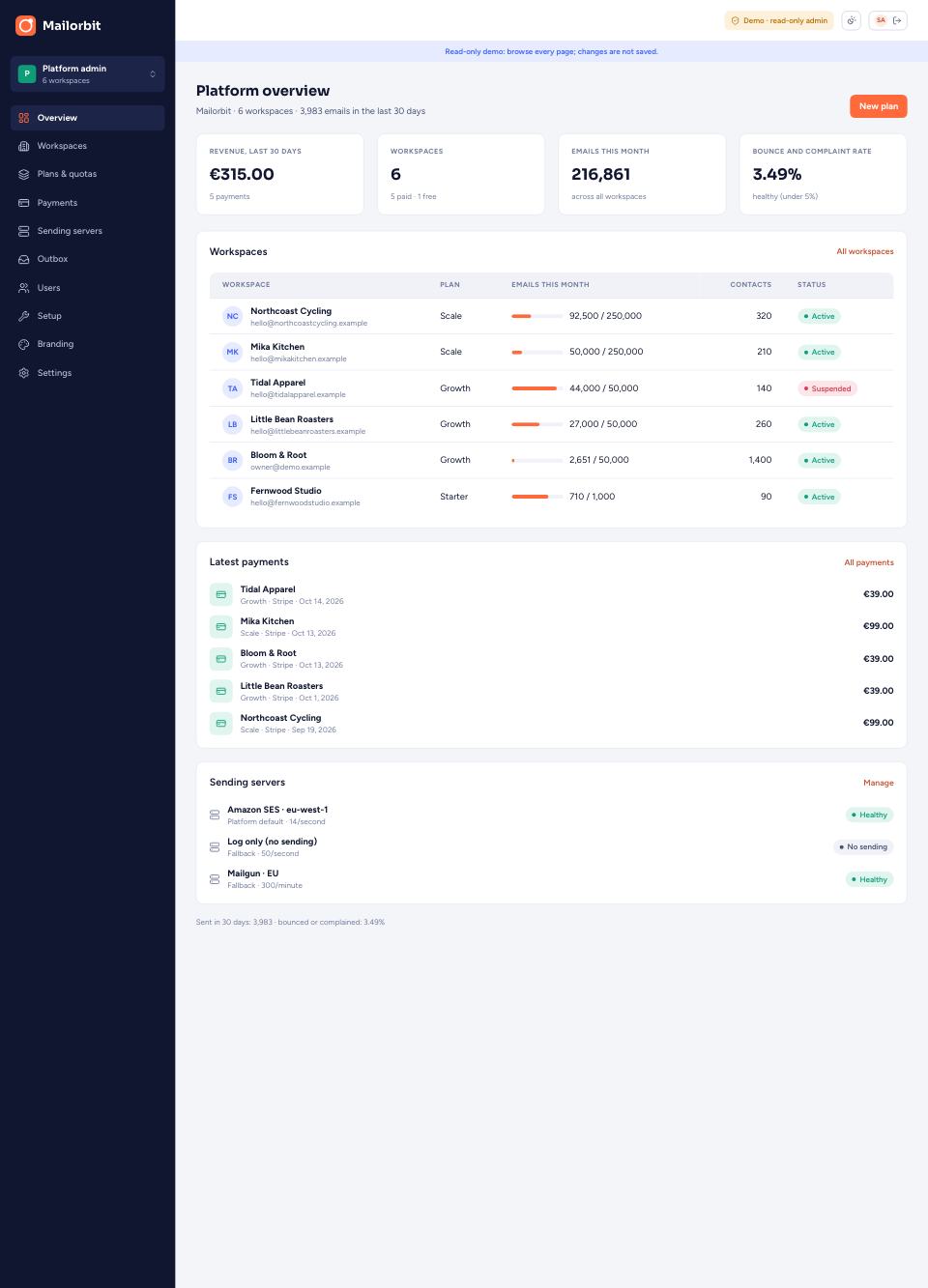Image resolution: width=928 pixels, height=1288 pixels.
Task: Click the Suspended status badge for Tidal Apparel
Action: [x=827, y=388]
